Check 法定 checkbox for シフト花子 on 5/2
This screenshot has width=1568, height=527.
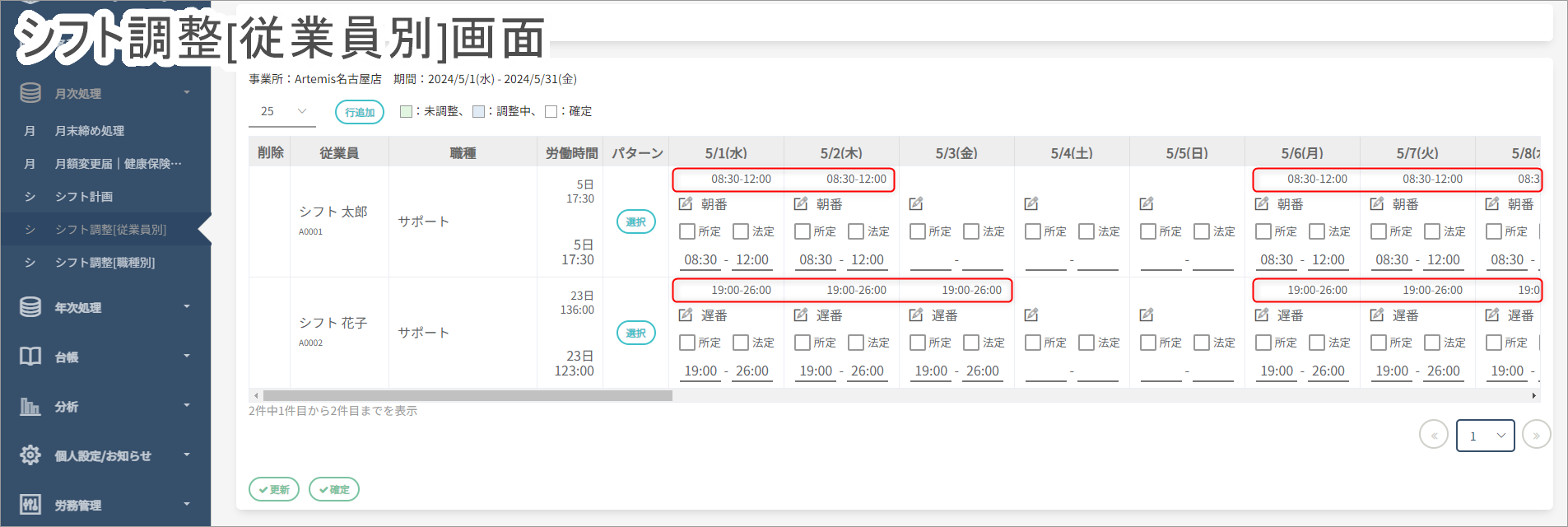coord(856,343)
